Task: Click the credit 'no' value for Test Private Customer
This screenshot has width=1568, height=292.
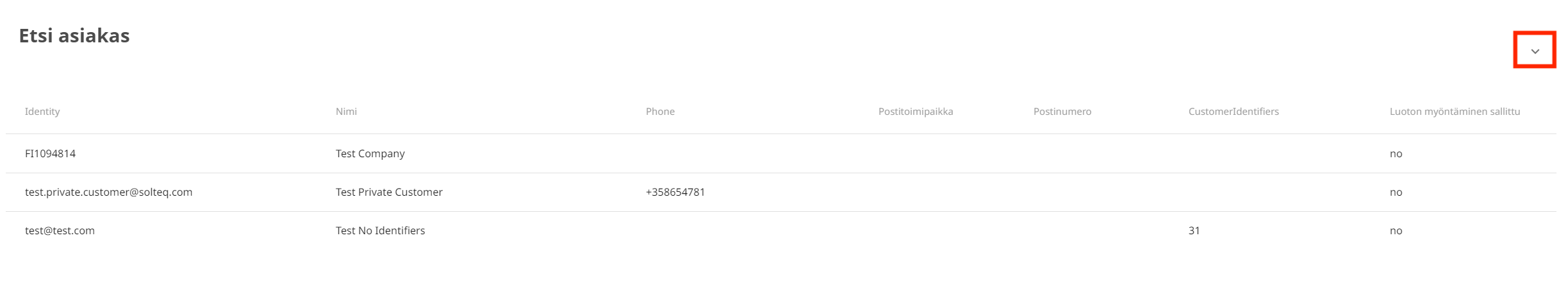Action: pyautogui.click(x=1396, y=193)
